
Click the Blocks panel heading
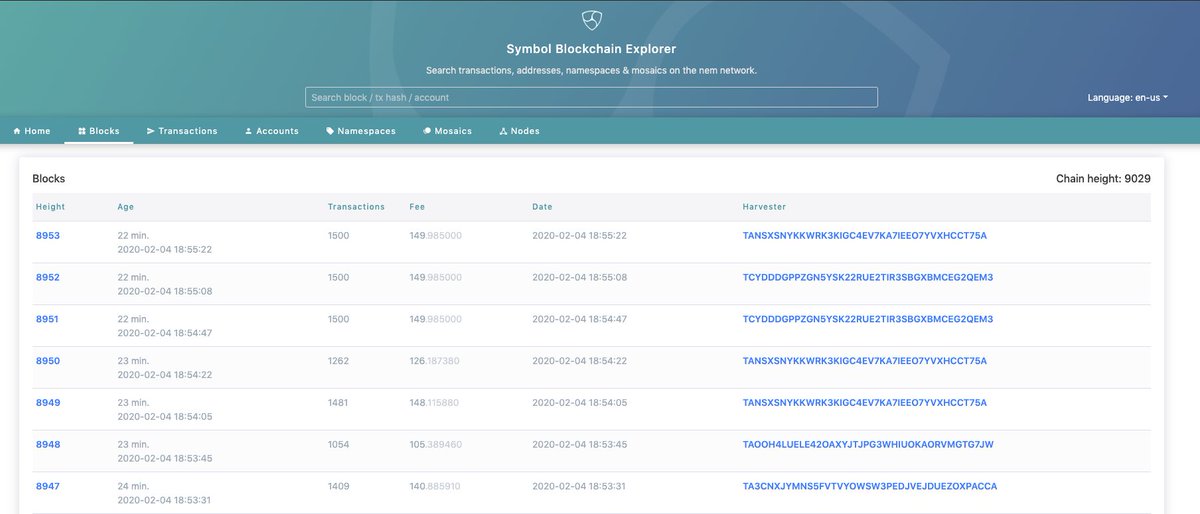49,179
